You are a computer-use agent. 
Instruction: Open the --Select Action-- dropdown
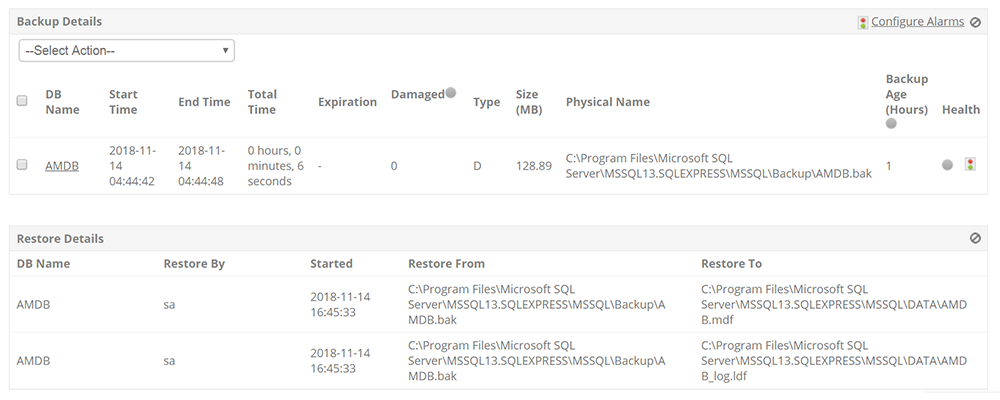click(x=127, y=50)
